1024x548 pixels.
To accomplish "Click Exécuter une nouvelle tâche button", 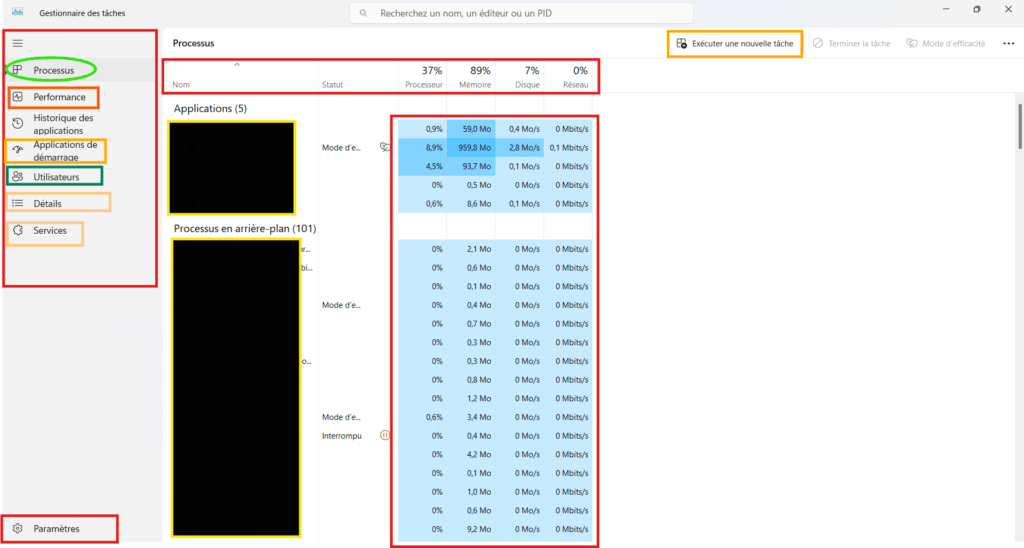I will click(734, 44).
